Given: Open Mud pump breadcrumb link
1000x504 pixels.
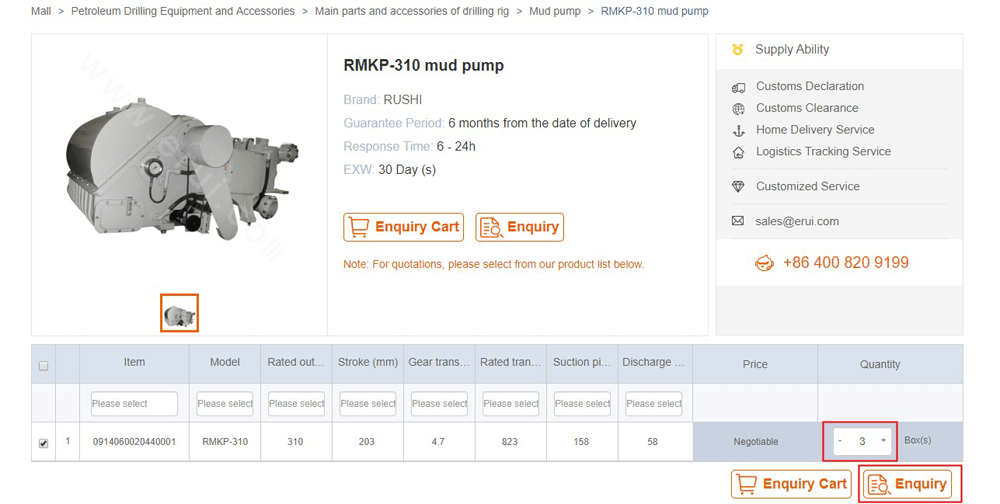Looking at the screenshot, I should click(555, 11).
